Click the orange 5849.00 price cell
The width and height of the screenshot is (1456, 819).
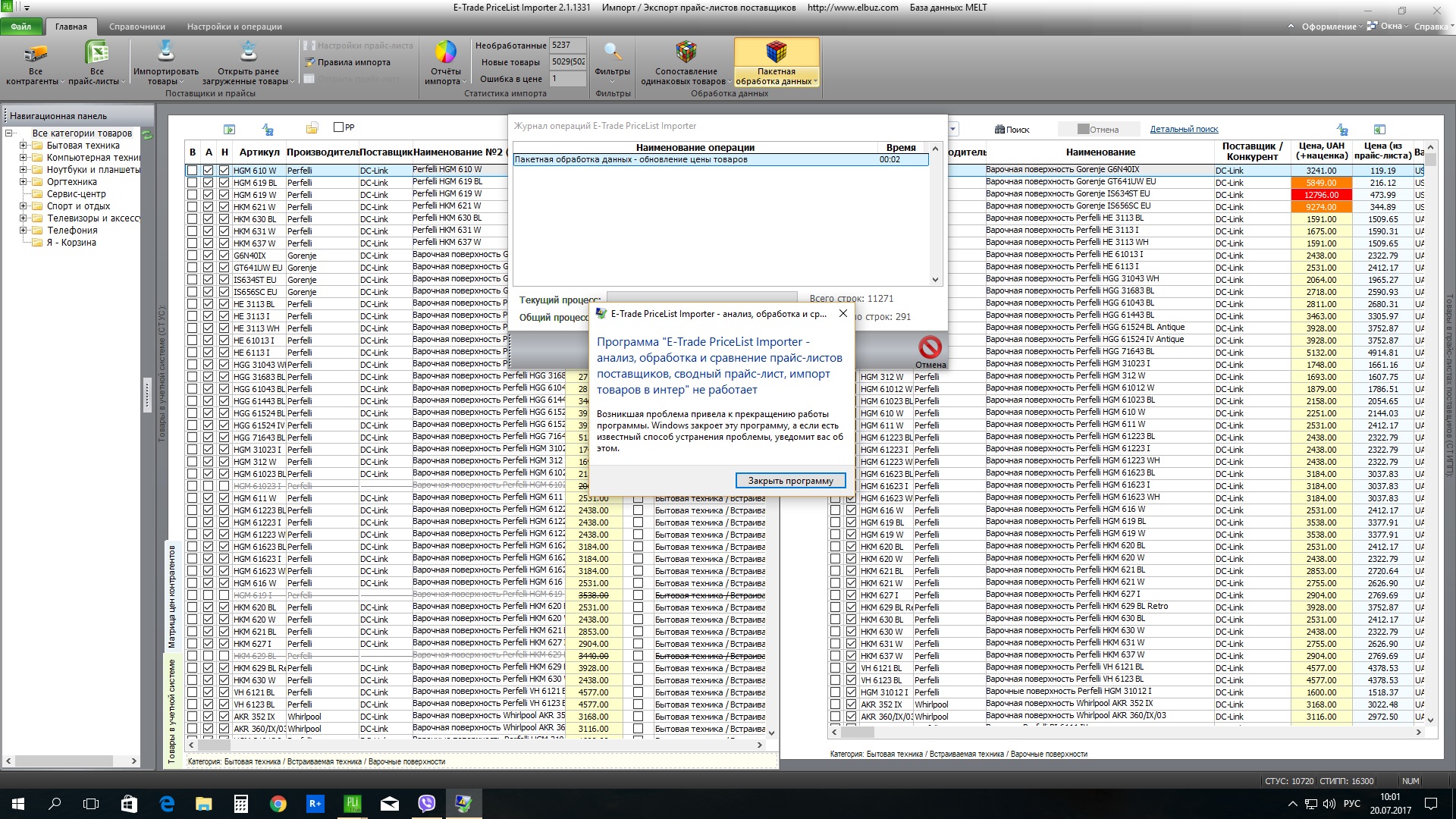coord(1321,183)
